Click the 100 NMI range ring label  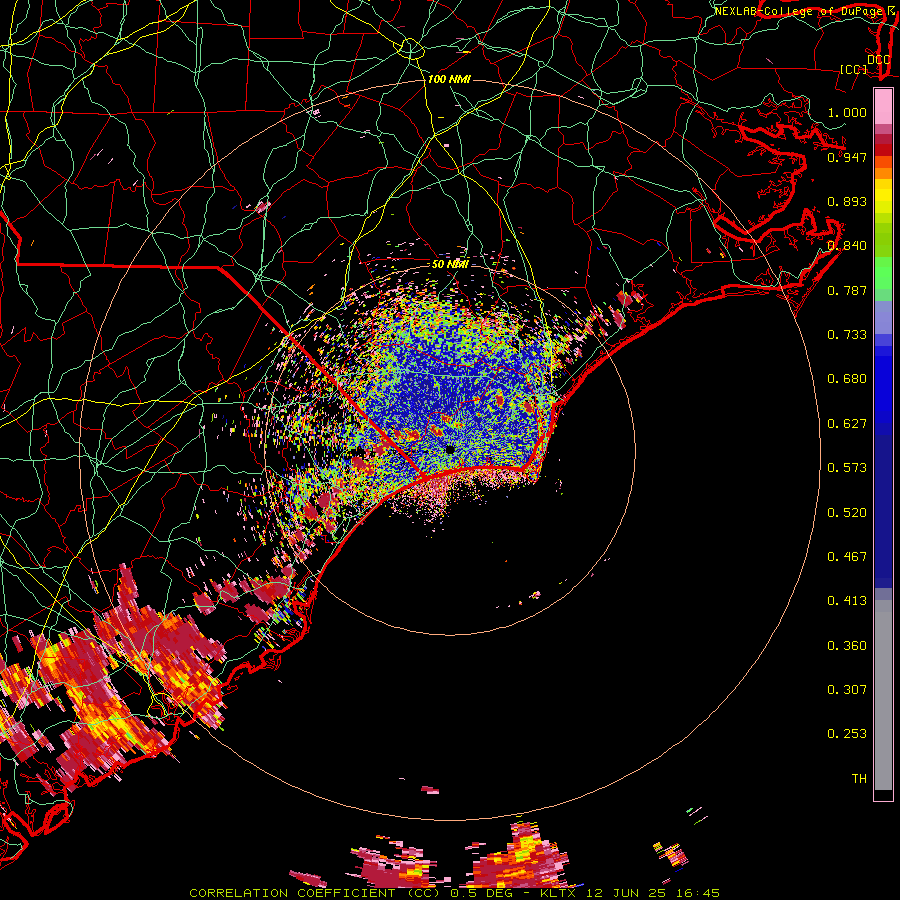[x=449, y=79]
